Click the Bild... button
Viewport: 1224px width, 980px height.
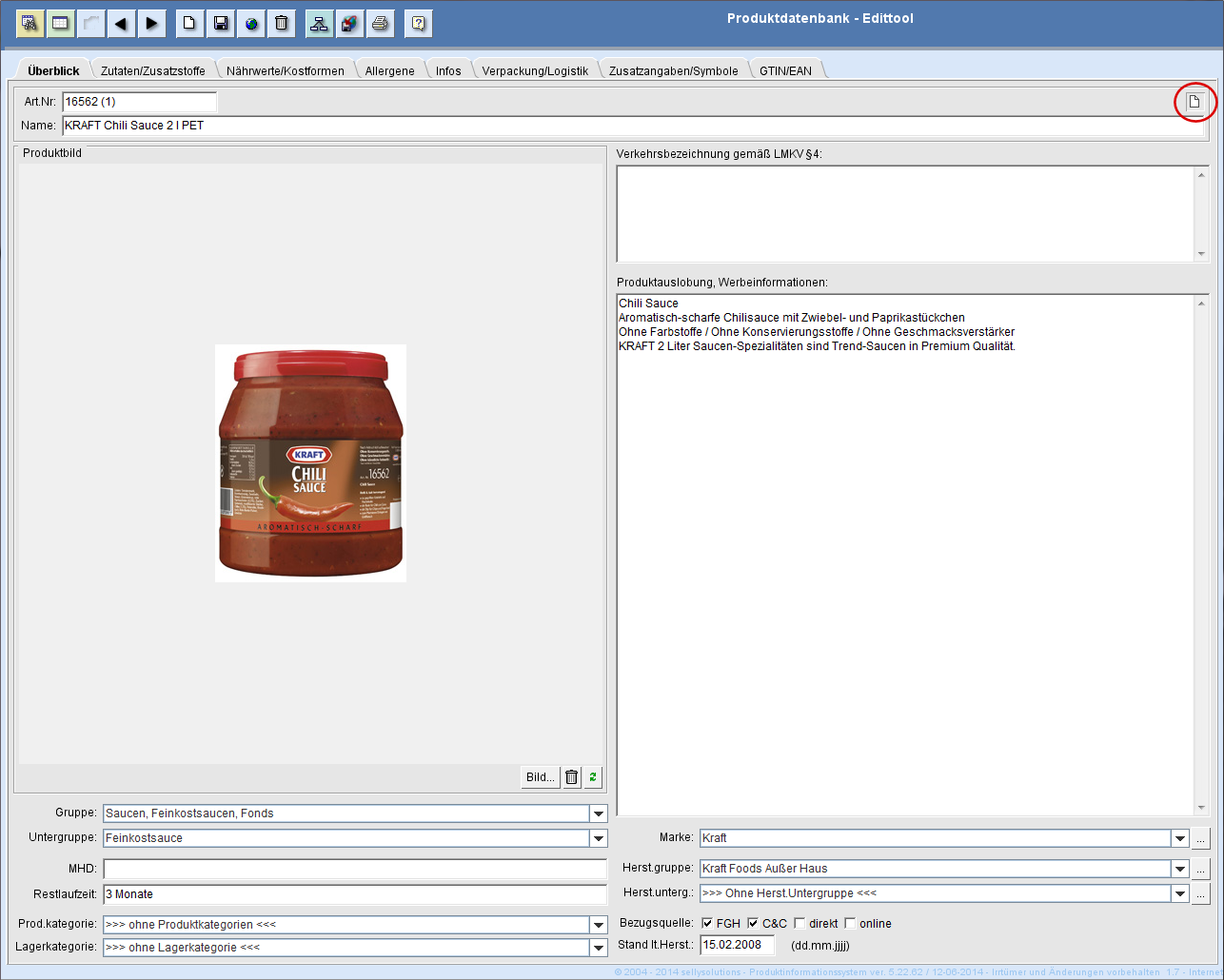point(540,777)
